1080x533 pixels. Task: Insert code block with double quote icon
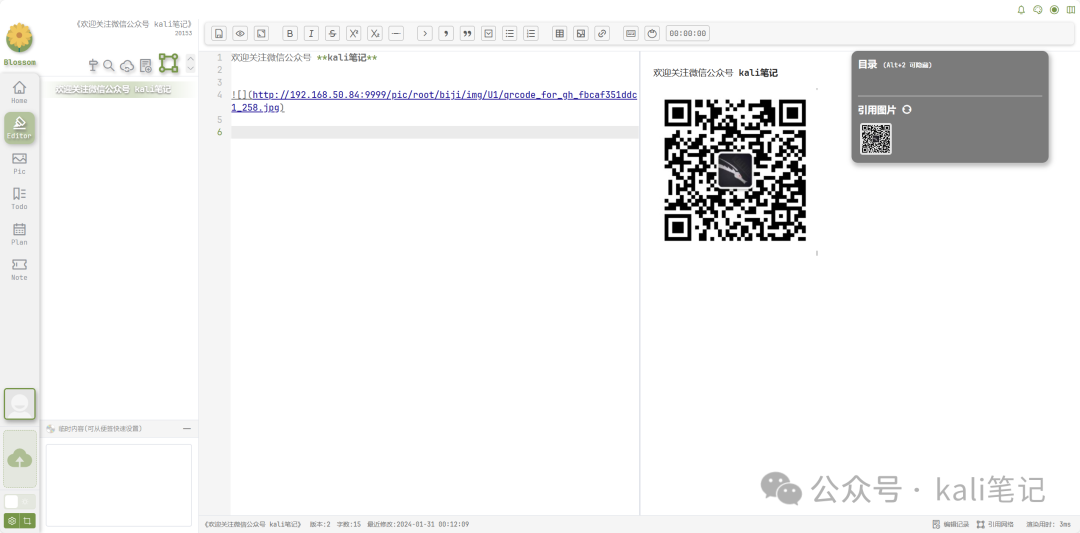click(467, 33)
